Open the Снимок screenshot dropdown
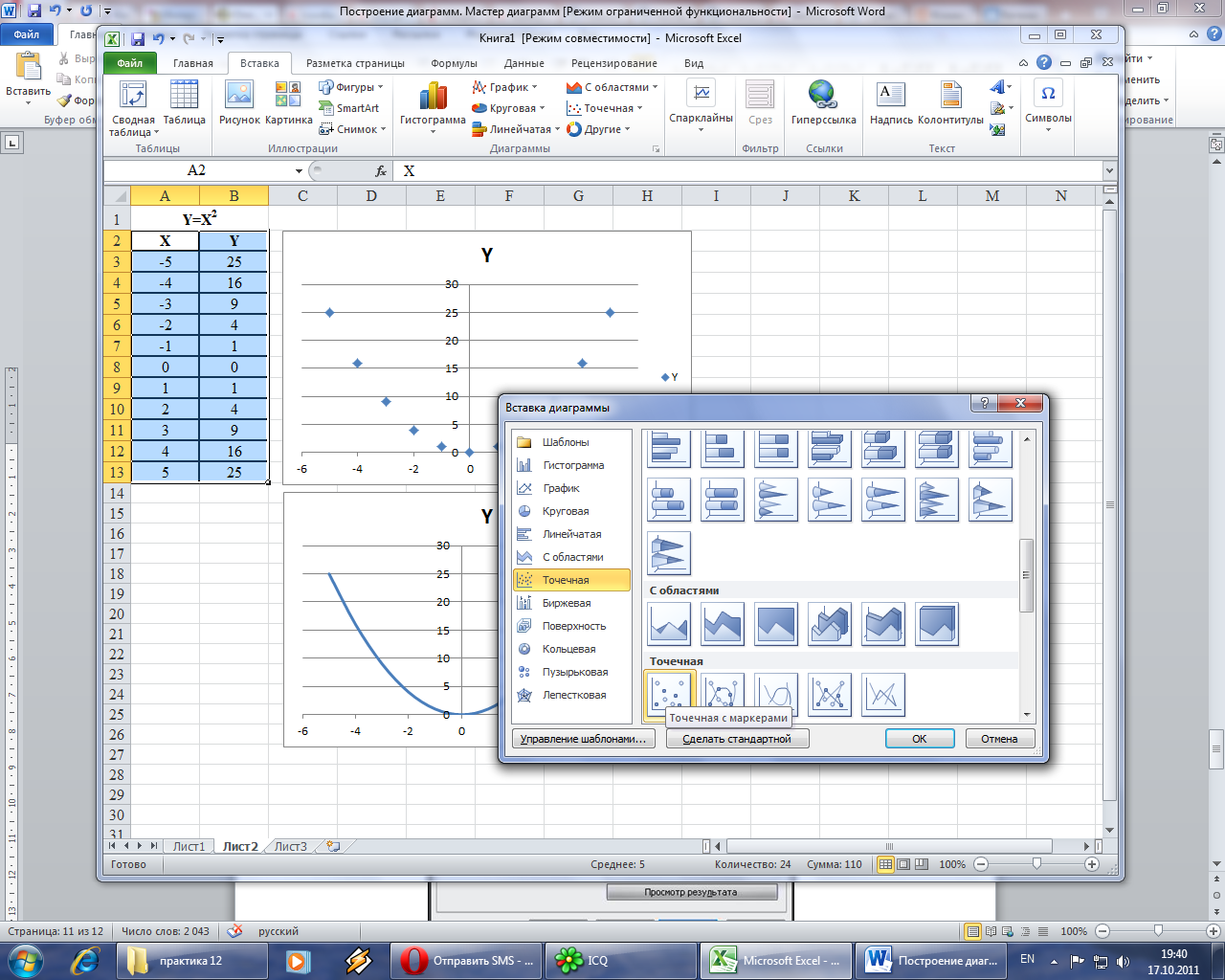This screenshot has height=980, width=1225. (x=351, y=129)
